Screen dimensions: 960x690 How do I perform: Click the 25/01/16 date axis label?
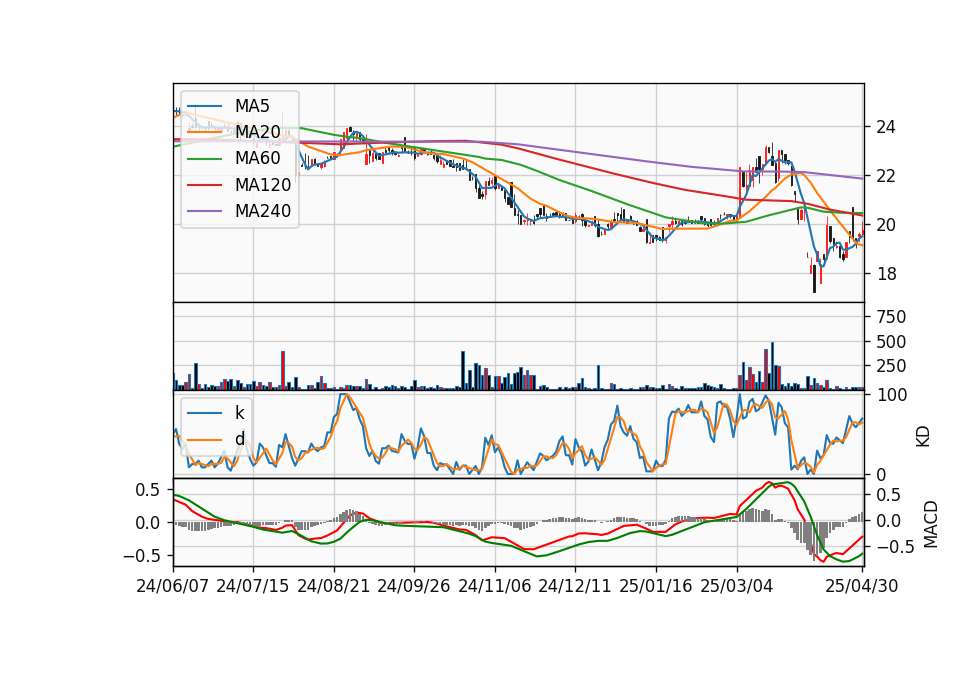(x=656, y=586)
